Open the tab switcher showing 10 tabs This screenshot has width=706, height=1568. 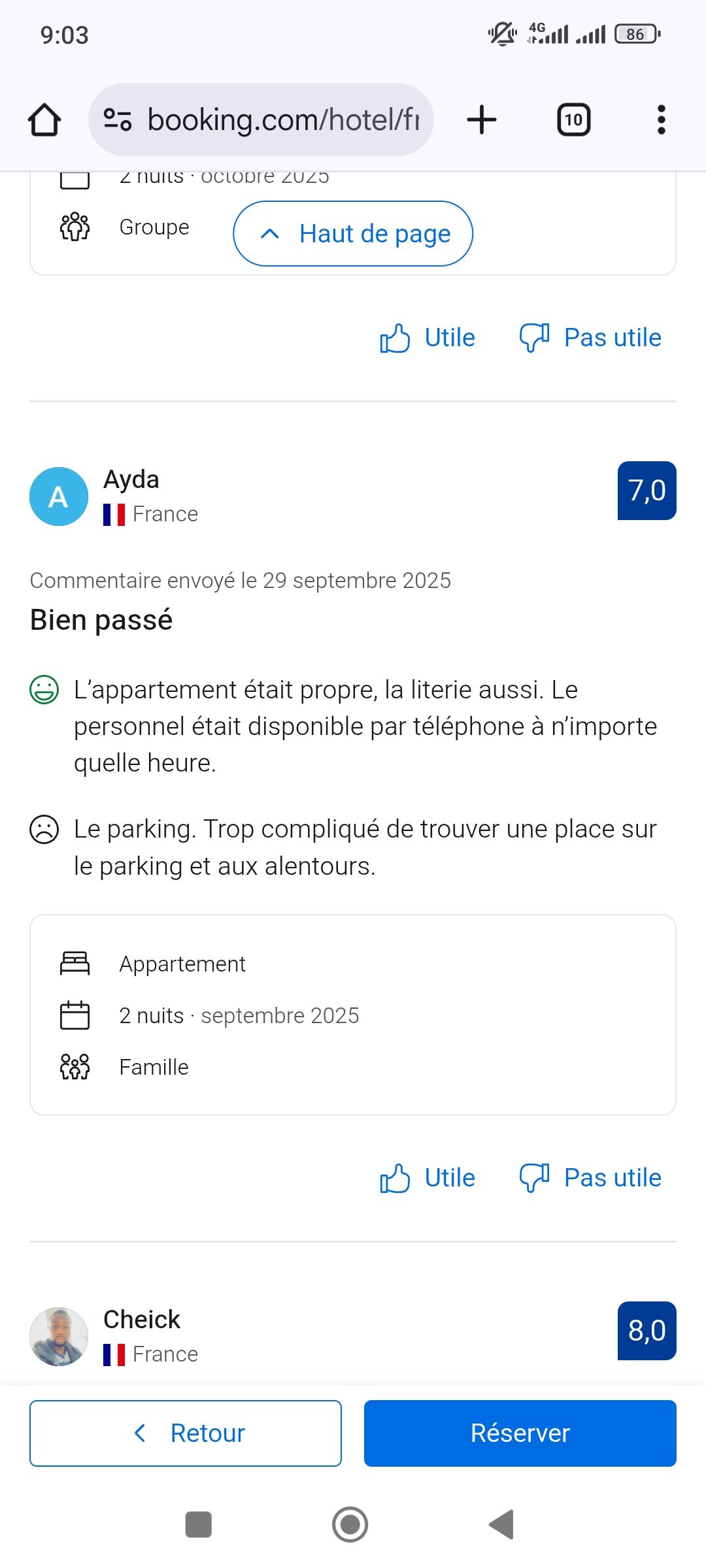point(573,120)
